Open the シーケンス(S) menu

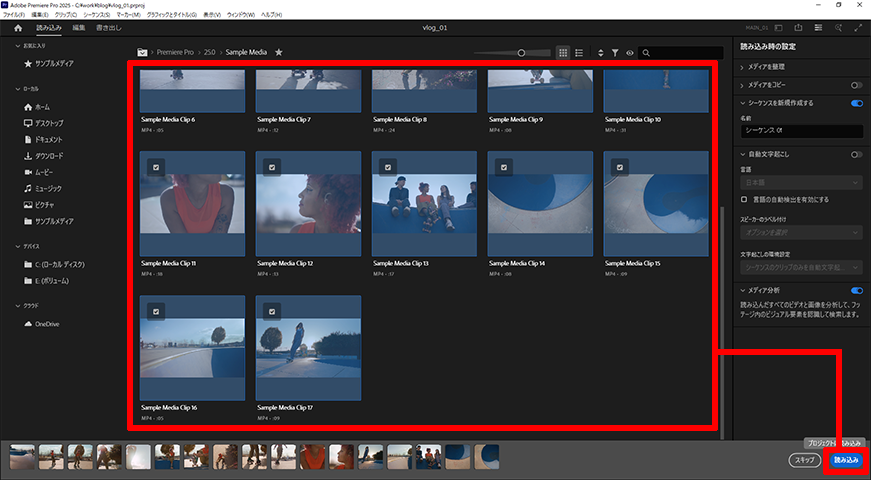96,16
